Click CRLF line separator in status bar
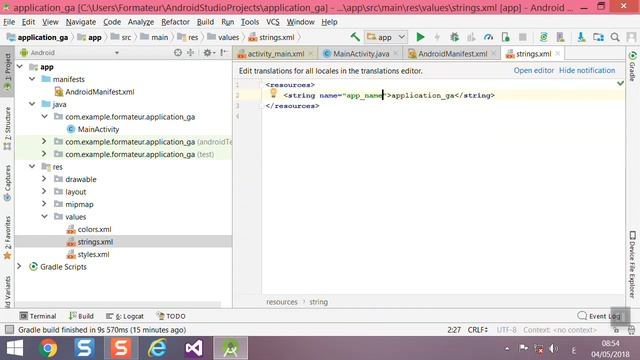The height and width of the screenshot is (360, 640). pyautogui.click(x=478, y=329)
